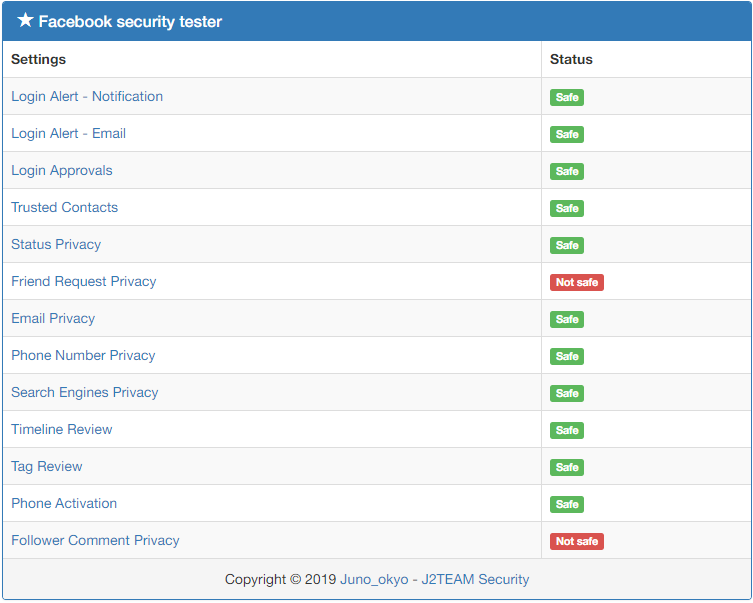Click Safe badge for Trusted Contacts

[x=567, y=208]
